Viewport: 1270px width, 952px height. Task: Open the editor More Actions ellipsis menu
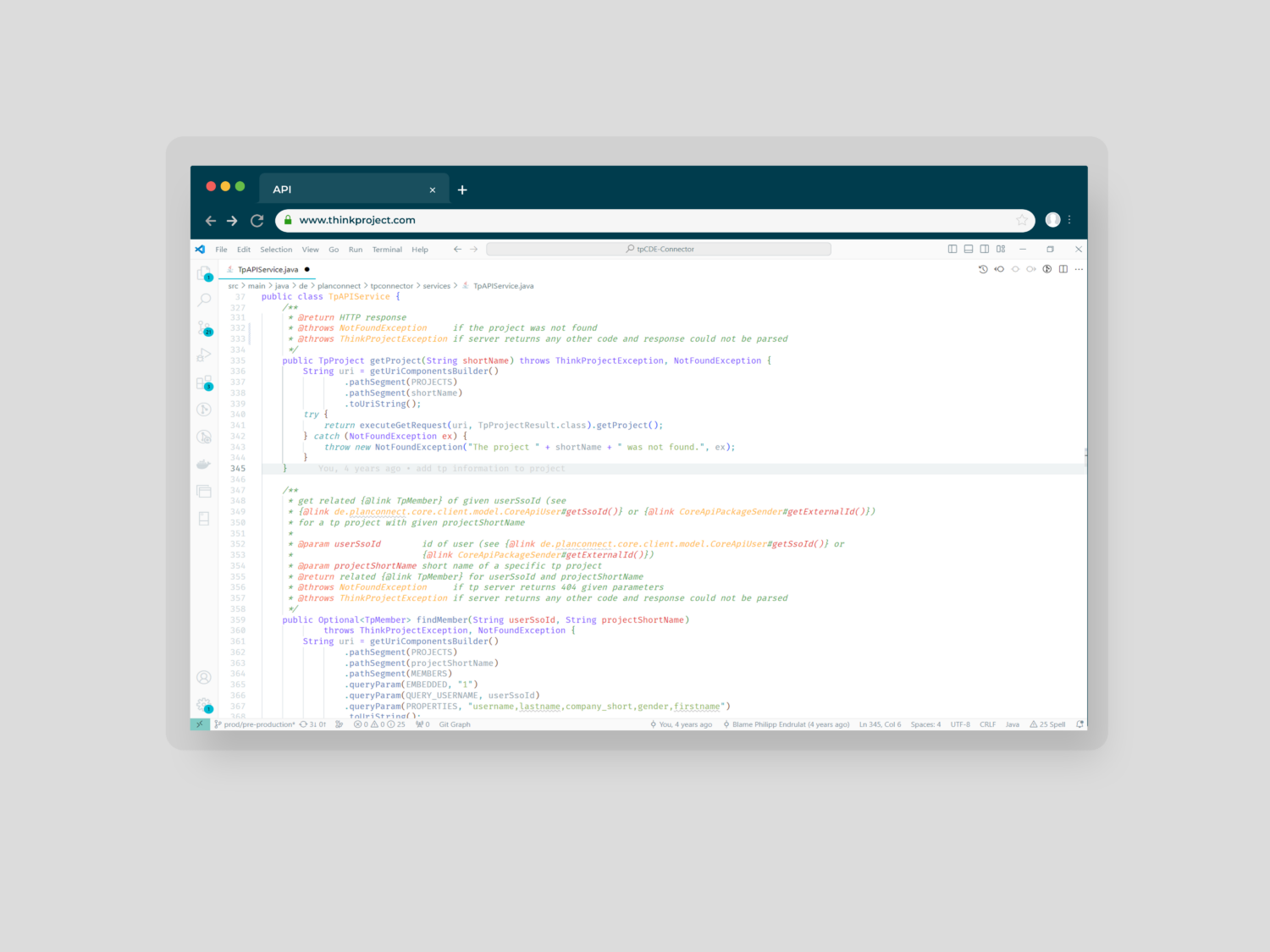point(1079,269)
